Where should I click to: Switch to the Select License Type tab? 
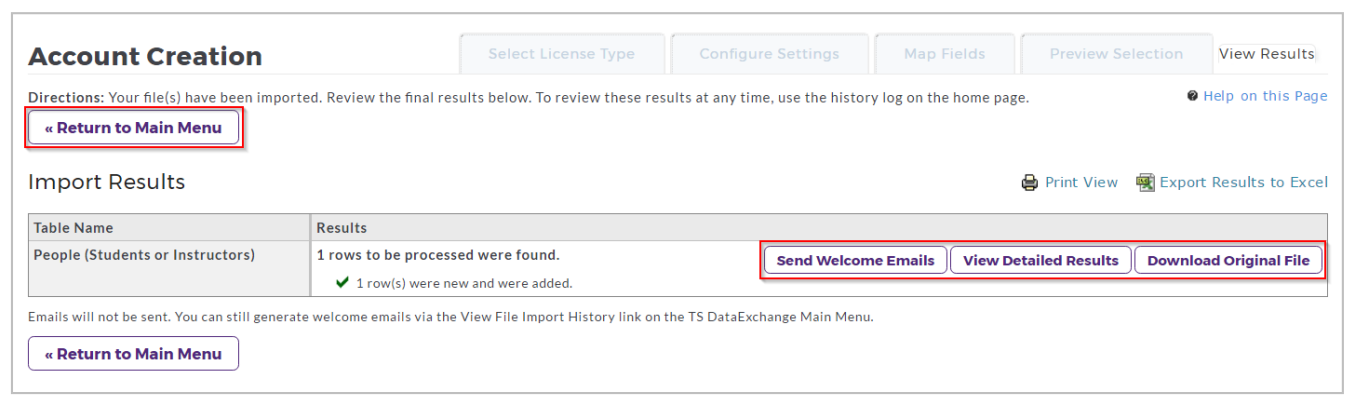coord(561,54)
